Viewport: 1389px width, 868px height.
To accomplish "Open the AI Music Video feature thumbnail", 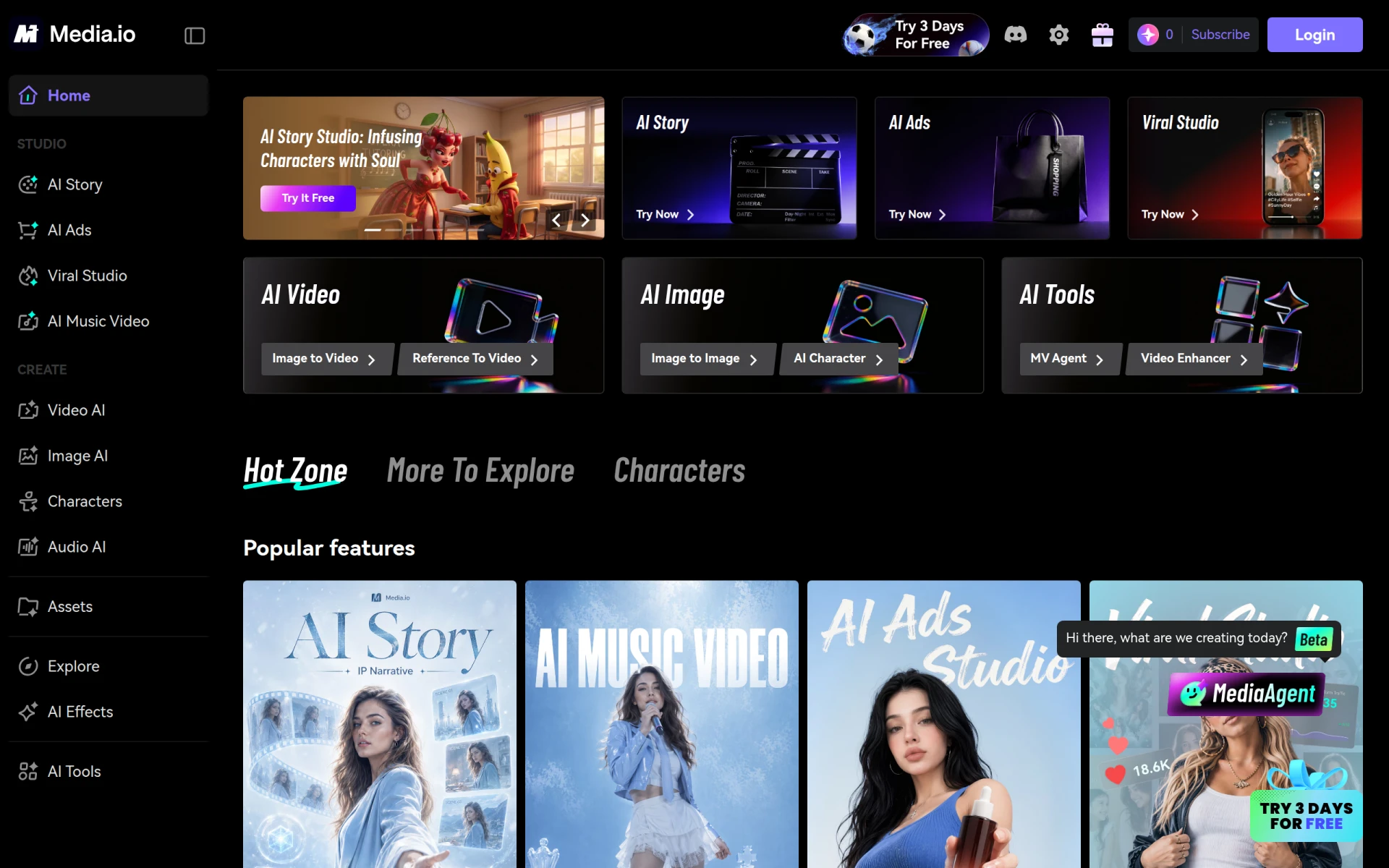I will [662, 724].
